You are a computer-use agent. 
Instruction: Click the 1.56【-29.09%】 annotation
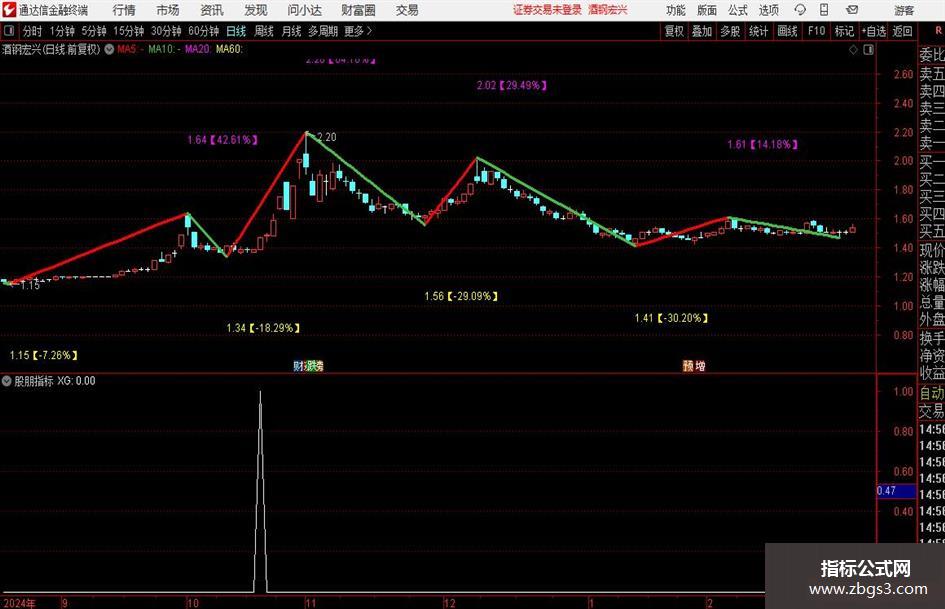(461, 296)
